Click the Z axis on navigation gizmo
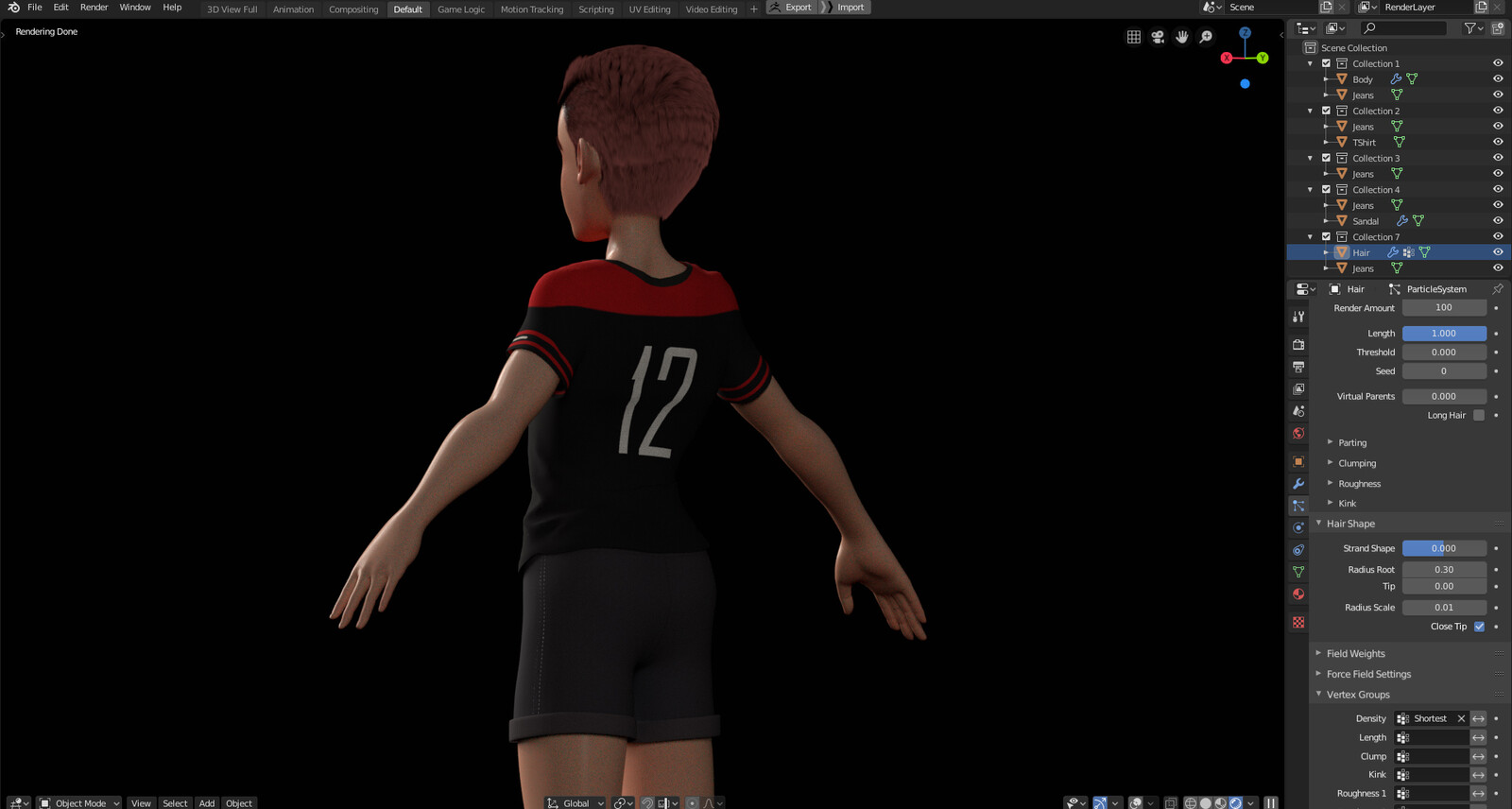Screen dimensions: 1512x809 (x=1245, y=33)
